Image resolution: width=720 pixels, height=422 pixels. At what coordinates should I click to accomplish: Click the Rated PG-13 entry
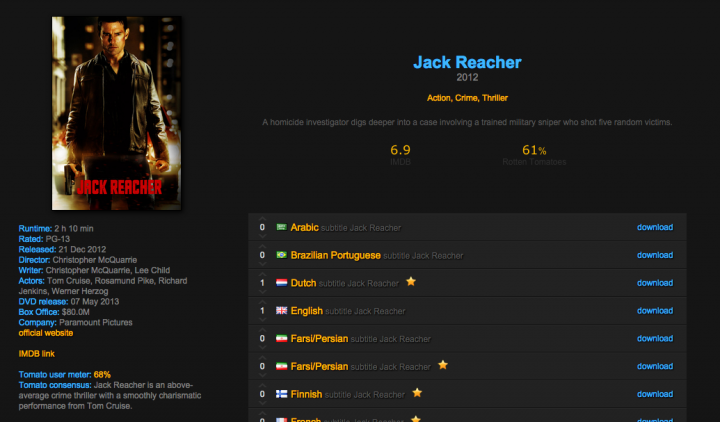[44, 239]
